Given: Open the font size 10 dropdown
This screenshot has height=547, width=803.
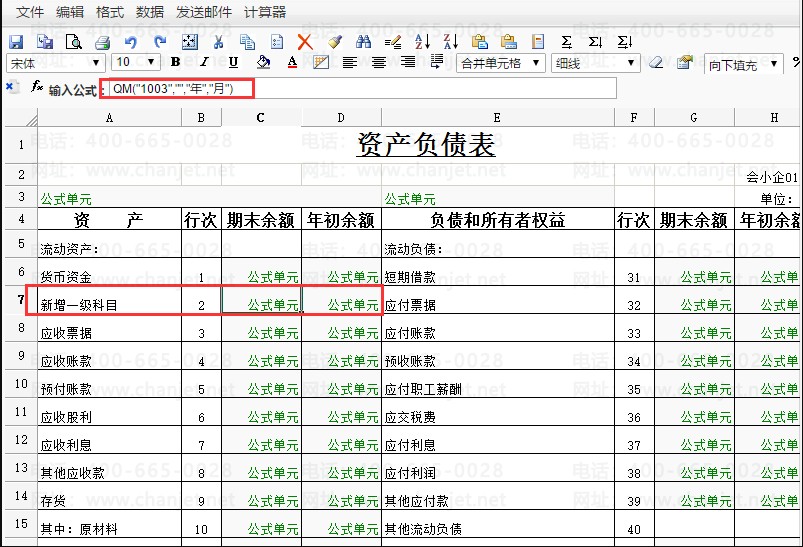Looking at the screenshot, I should point(136,63).
